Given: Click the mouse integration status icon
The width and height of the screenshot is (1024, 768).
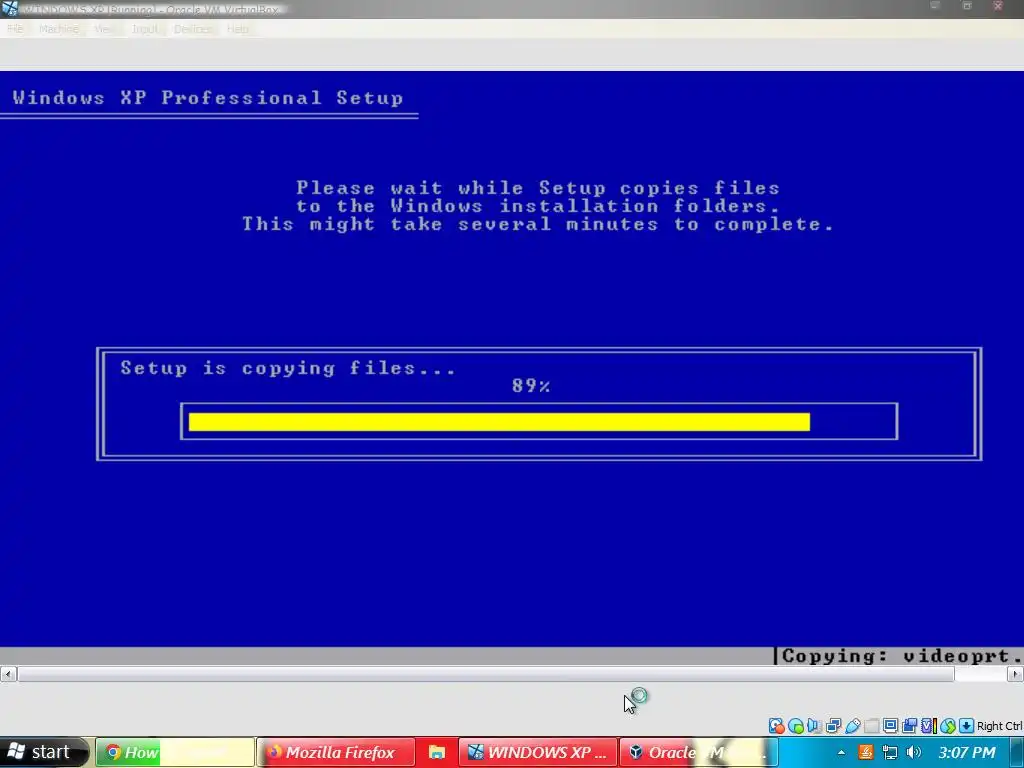Looking at the screenshot, I should (948, 726).
